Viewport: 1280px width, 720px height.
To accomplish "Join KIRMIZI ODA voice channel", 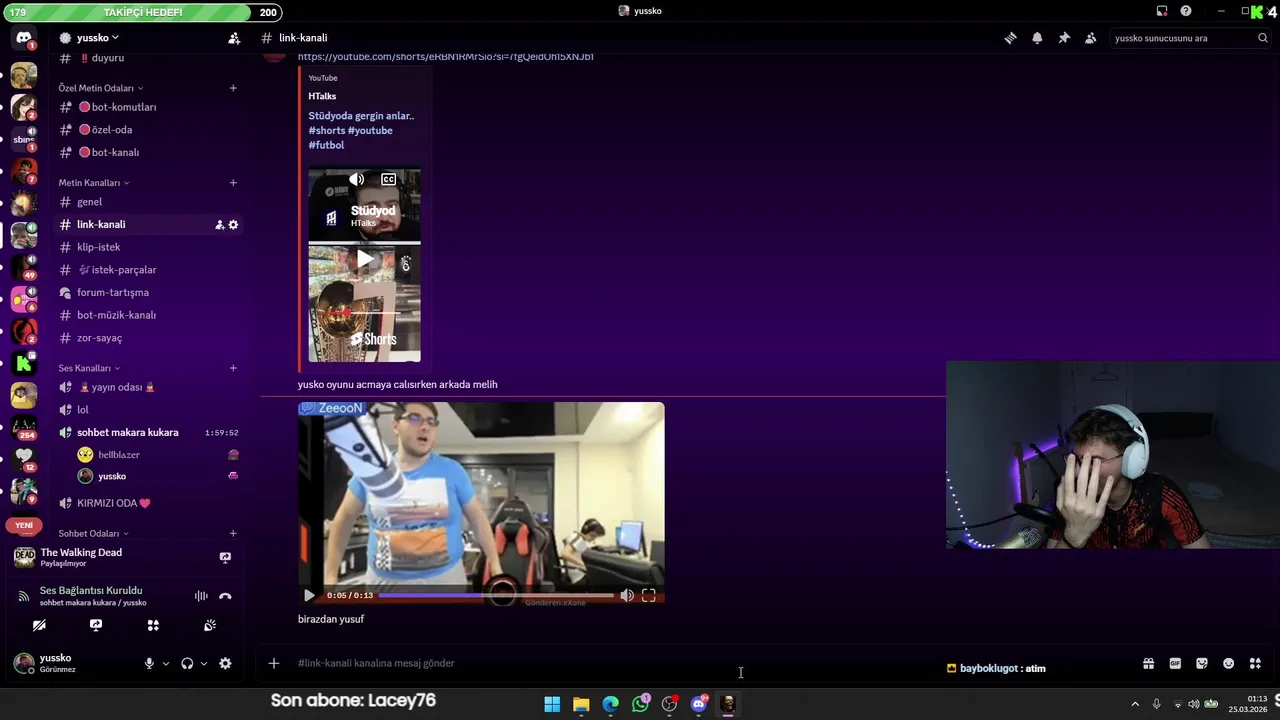I will tap(148, 503).
